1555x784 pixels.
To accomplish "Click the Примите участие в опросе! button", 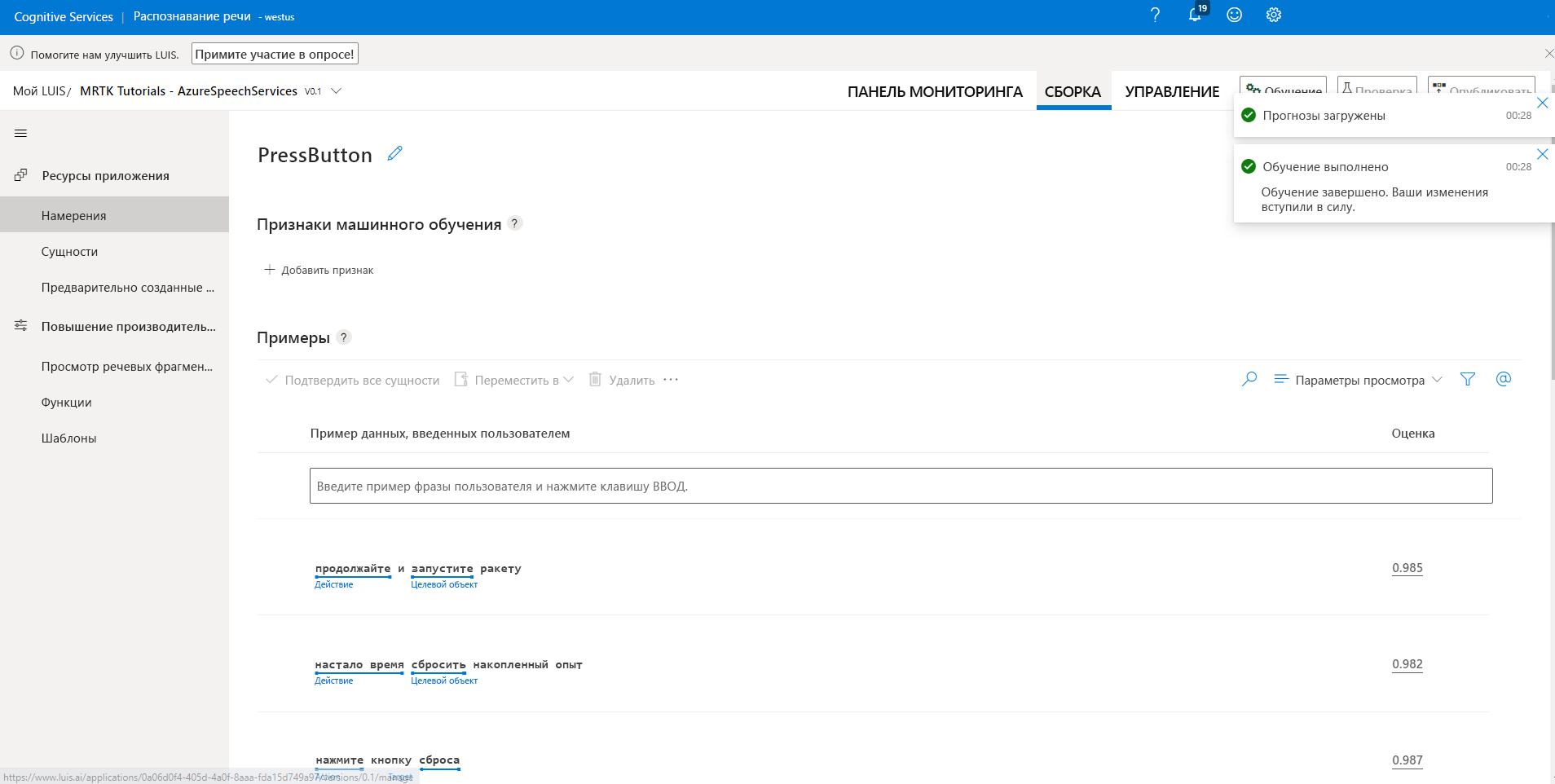I will pos(274,53).
